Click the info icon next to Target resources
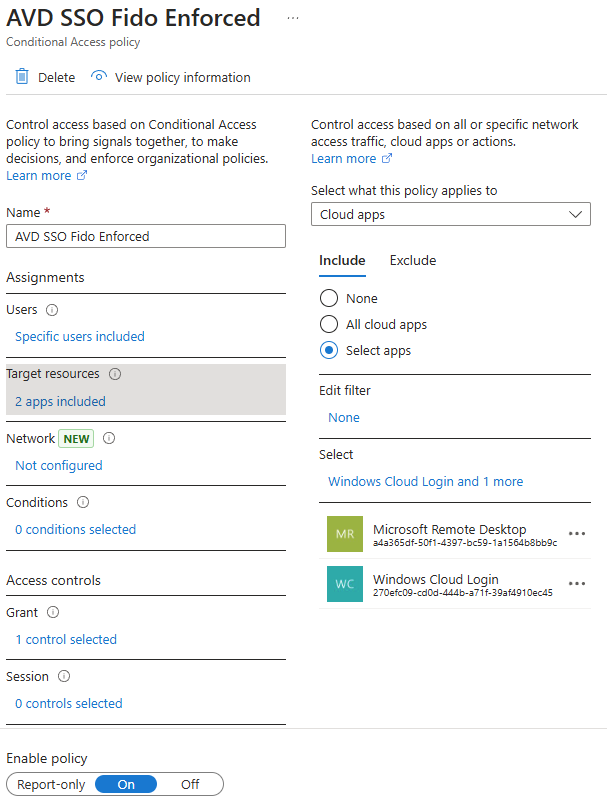The width and height of the screenshot is (607, 799). pyautogui.click(x=115, y=374)
